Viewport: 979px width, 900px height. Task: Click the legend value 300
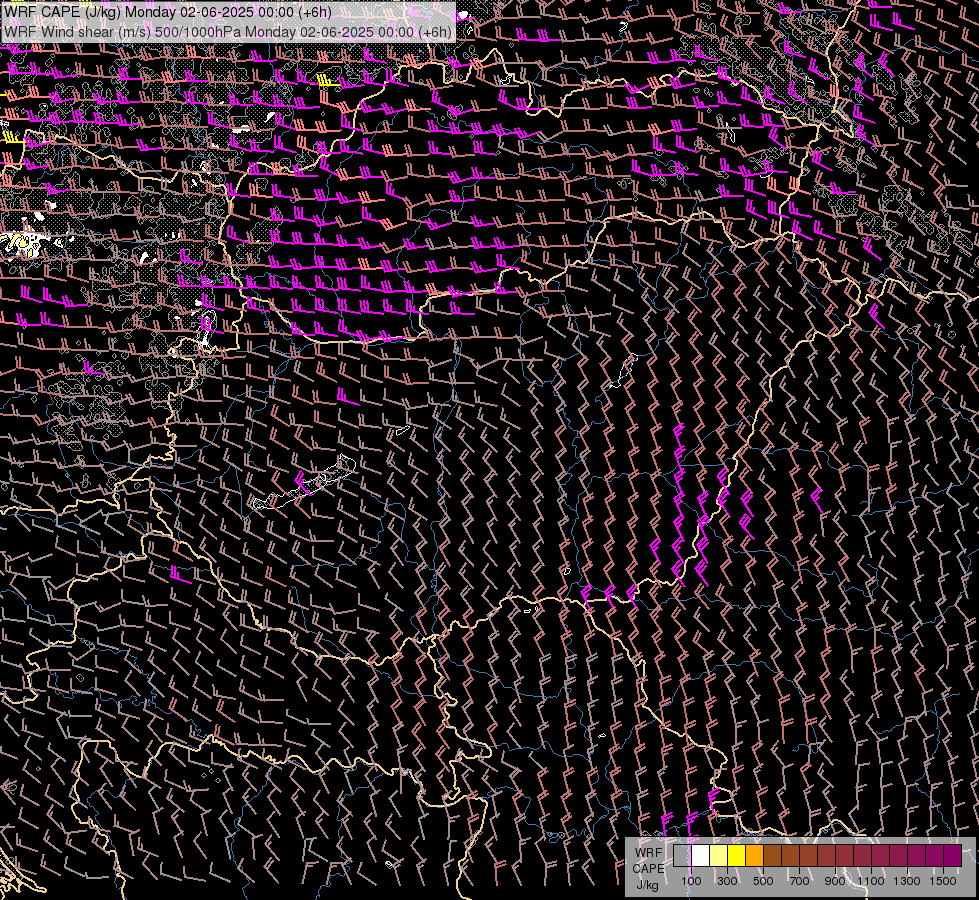pyautogui.click(x=727, y=881)
